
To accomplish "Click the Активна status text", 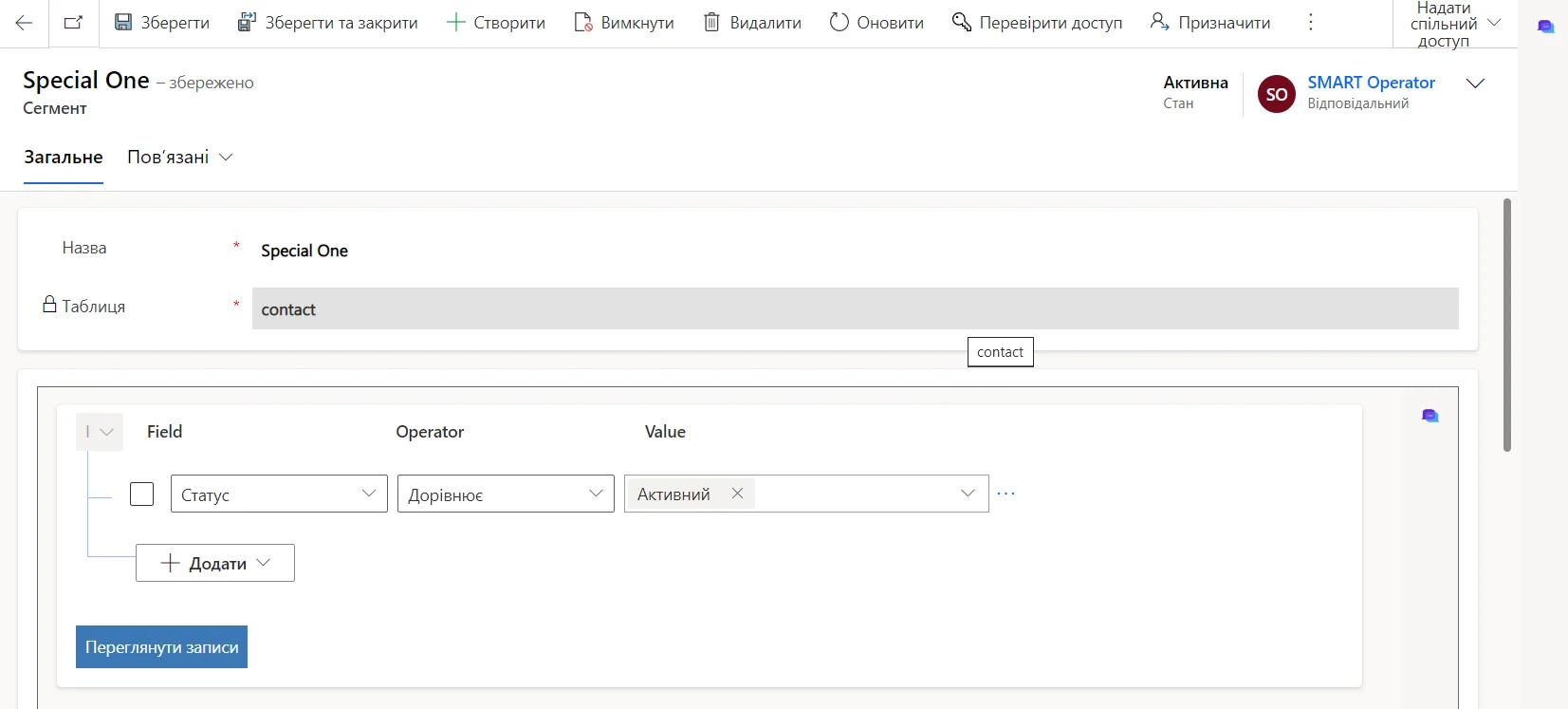I will coord(1195,83).
